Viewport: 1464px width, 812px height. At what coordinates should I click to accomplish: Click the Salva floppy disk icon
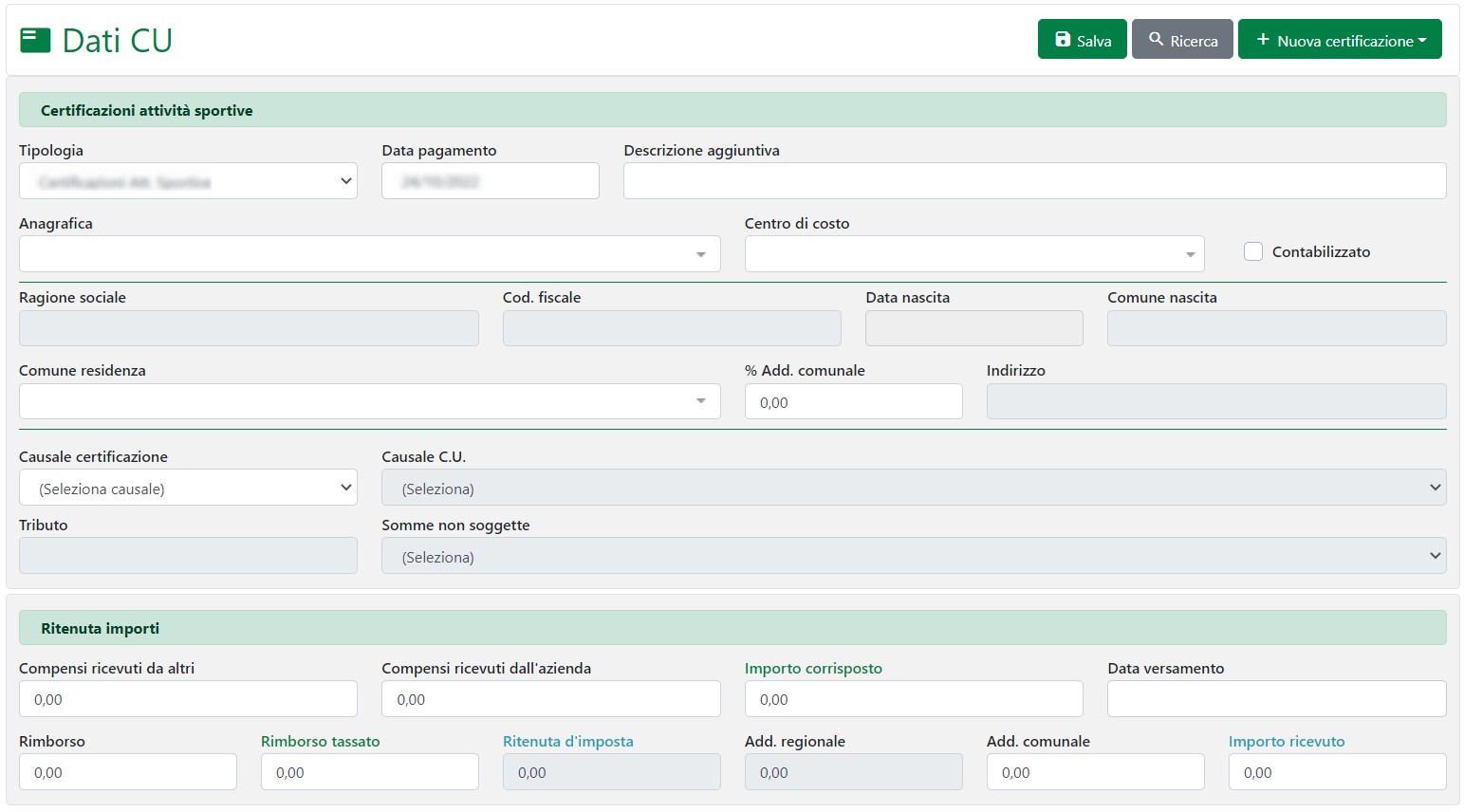(x=1063, y=40)
